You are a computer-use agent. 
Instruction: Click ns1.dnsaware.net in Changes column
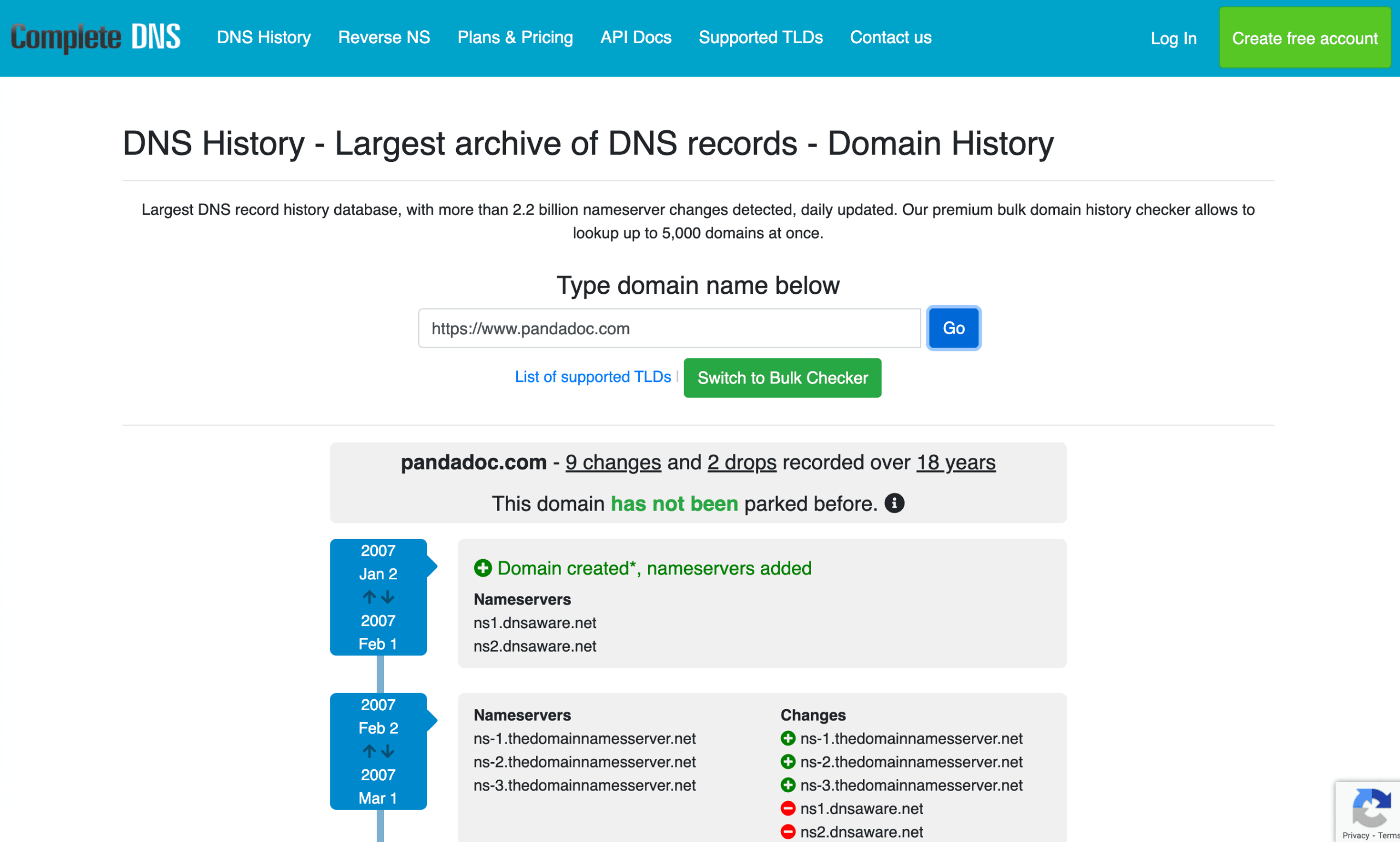click(861, 809)
